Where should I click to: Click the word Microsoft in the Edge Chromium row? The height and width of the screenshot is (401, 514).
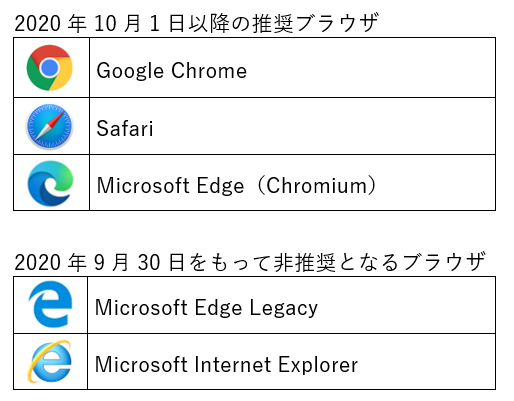(143, 186)
